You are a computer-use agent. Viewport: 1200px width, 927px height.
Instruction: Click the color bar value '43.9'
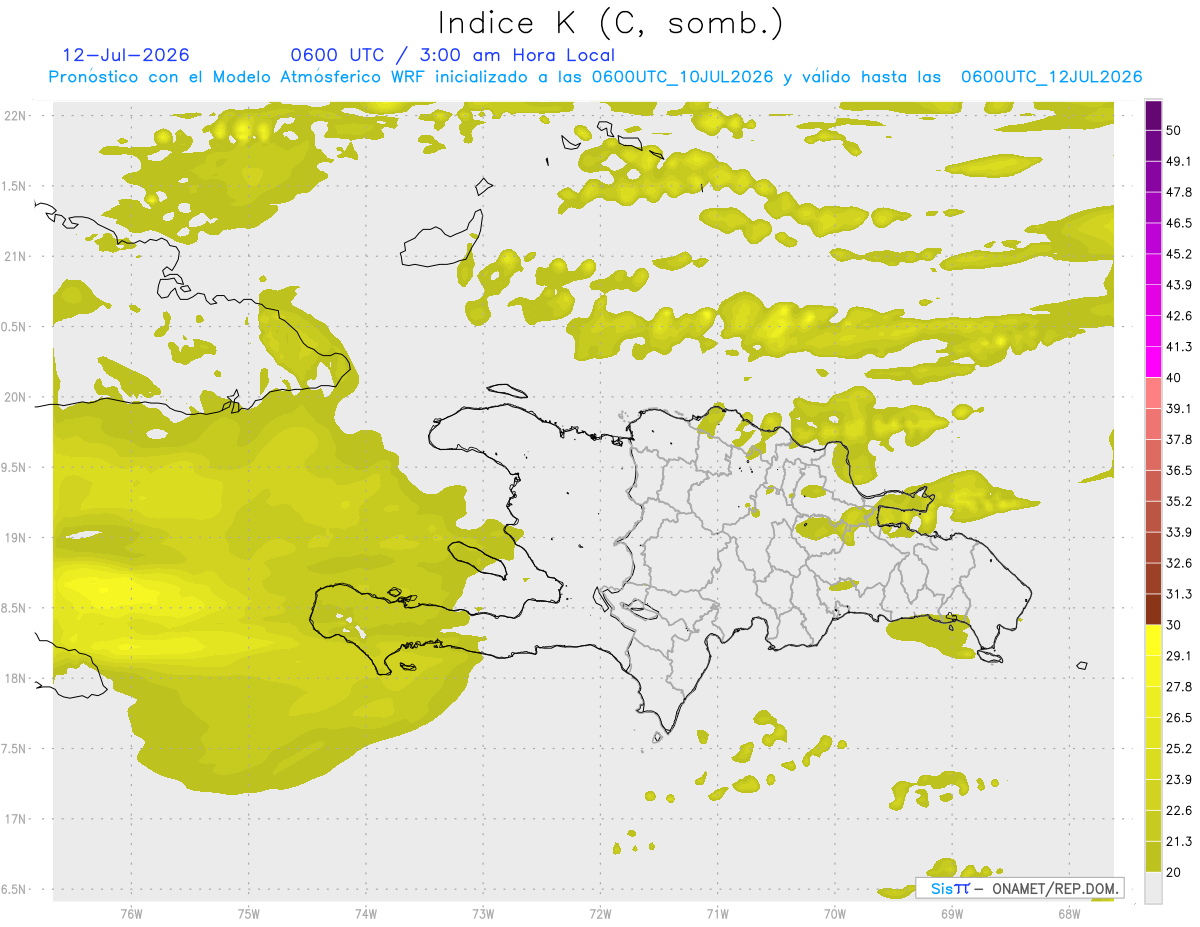pyautogui.click(x=1179, y=285)
